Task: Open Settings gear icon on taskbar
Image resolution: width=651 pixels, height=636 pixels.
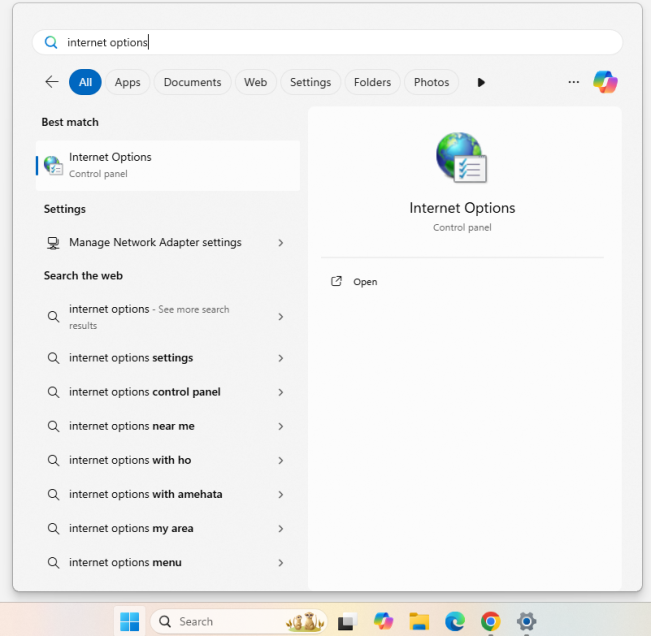Action: 526,621
